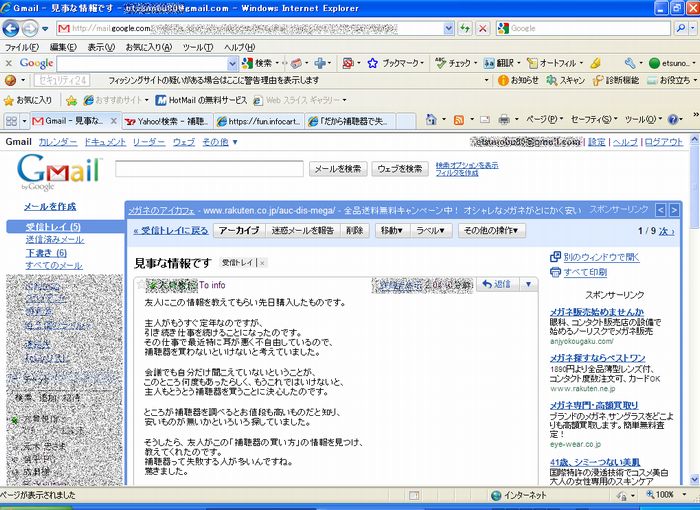Screen dimensions: 700x510
Task: Switch to the 「だから補聴器で失 tab
Action: point(350,121)
